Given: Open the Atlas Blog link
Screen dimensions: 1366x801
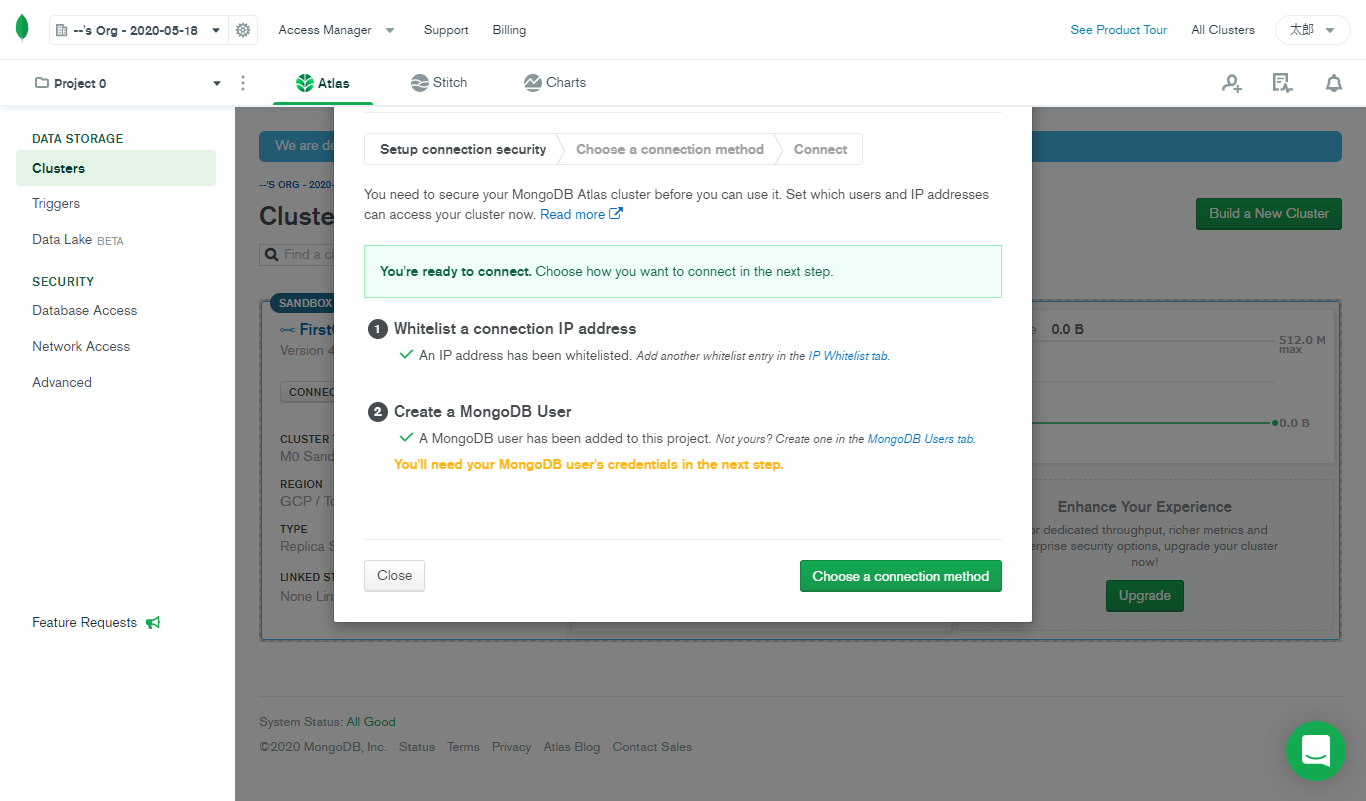Looking at the screenshot, I should click(572, 747).
